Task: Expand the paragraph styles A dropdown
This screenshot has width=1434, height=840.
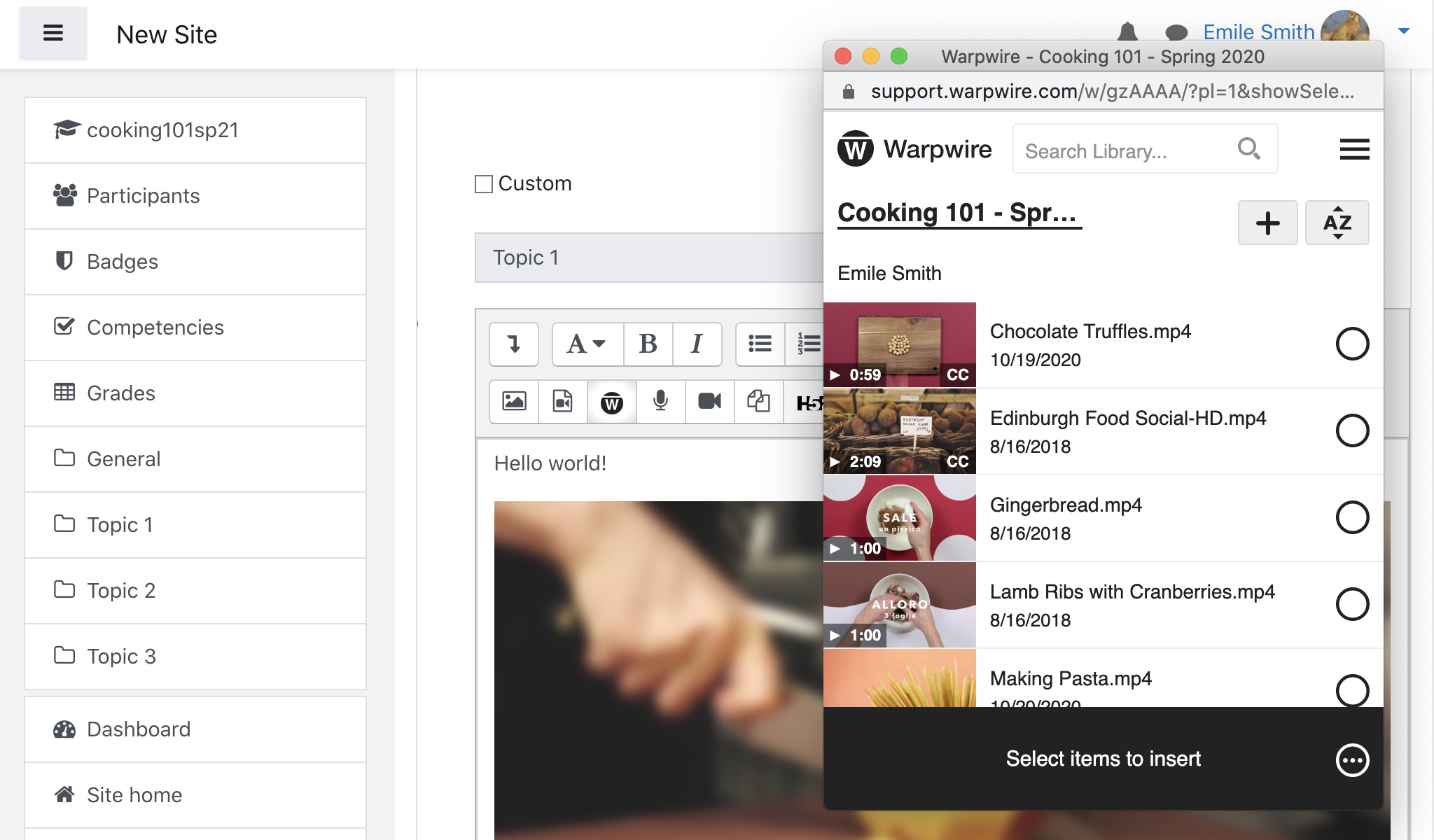Action: tap(587, 344)
